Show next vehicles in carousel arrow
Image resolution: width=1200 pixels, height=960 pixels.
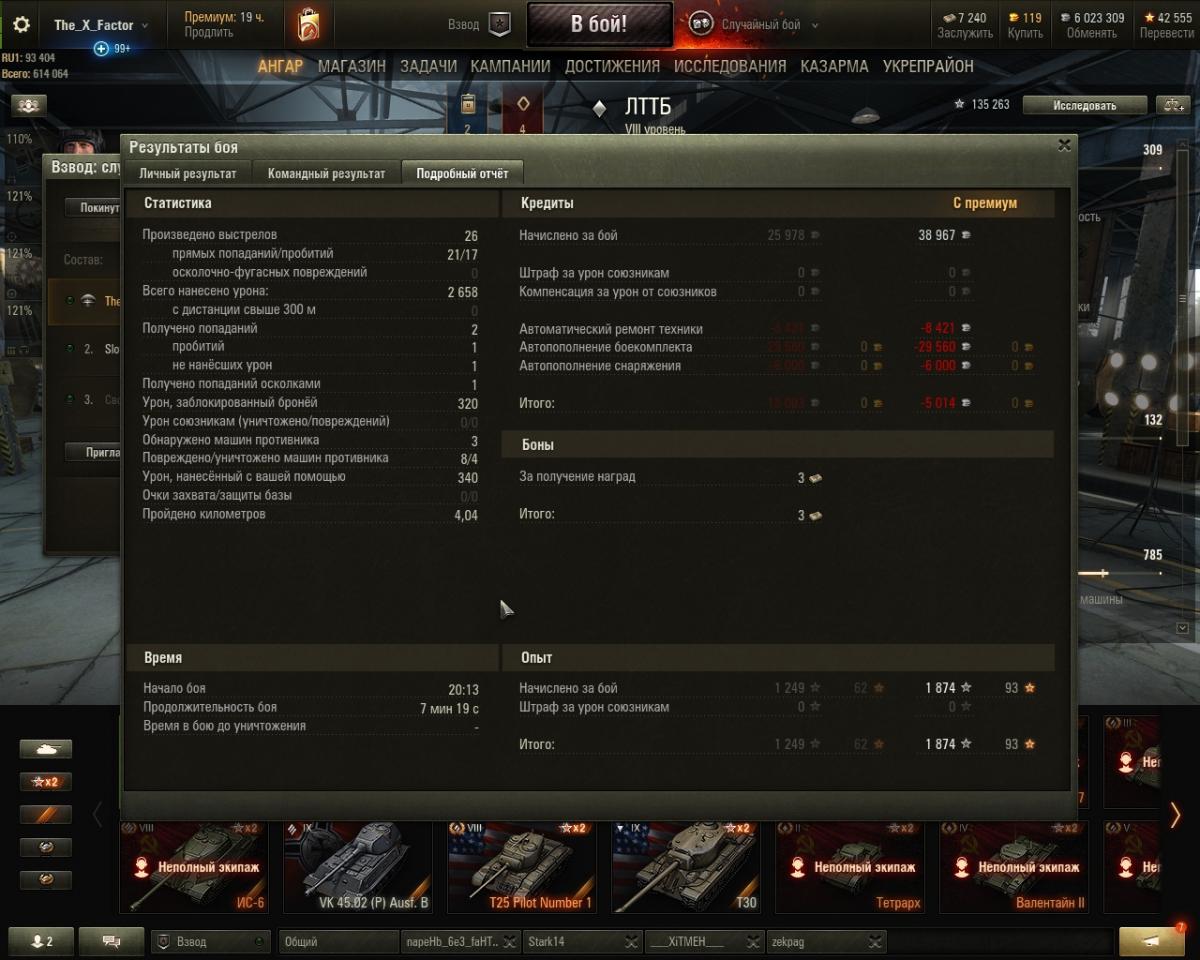click(x=1175, y=816)
